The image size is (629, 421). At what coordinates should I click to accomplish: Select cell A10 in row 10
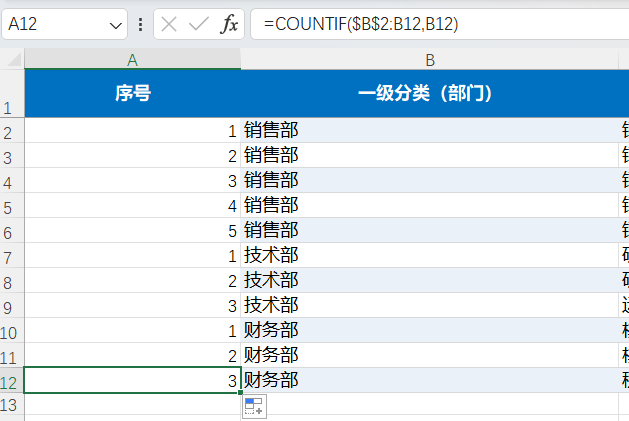pyautogui.click(x=132, y=330)
